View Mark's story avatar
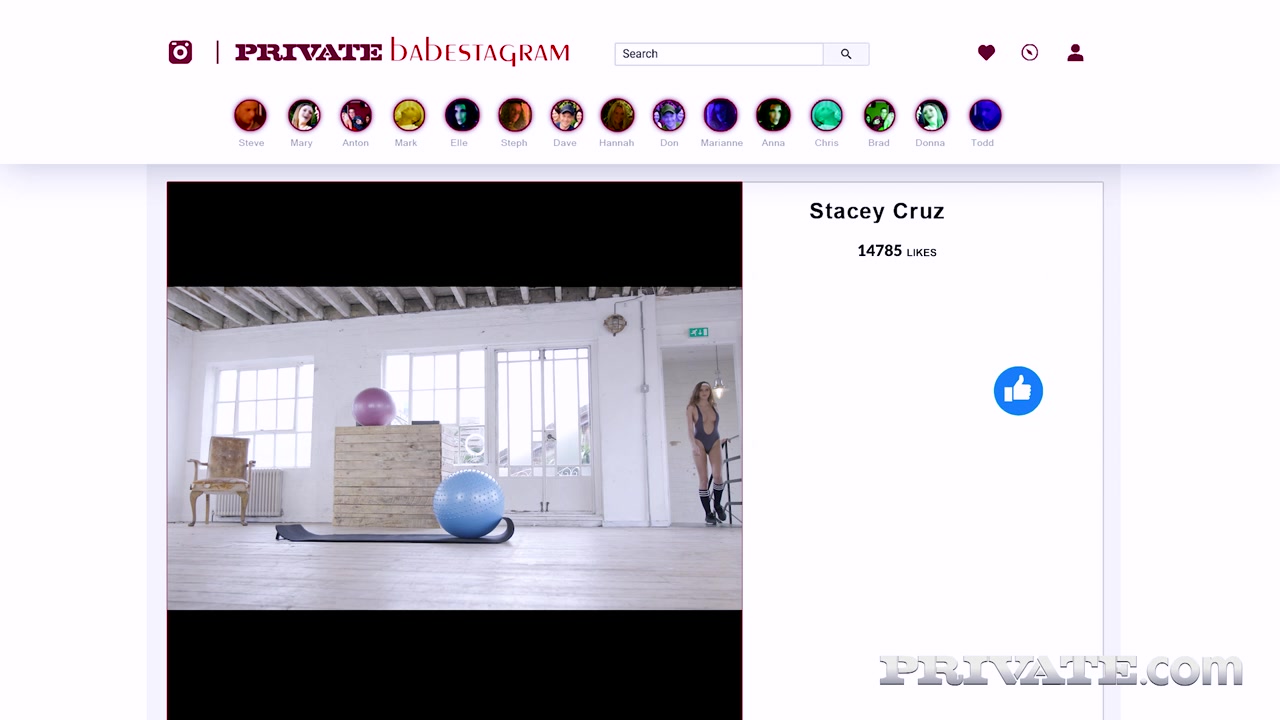 408,116
